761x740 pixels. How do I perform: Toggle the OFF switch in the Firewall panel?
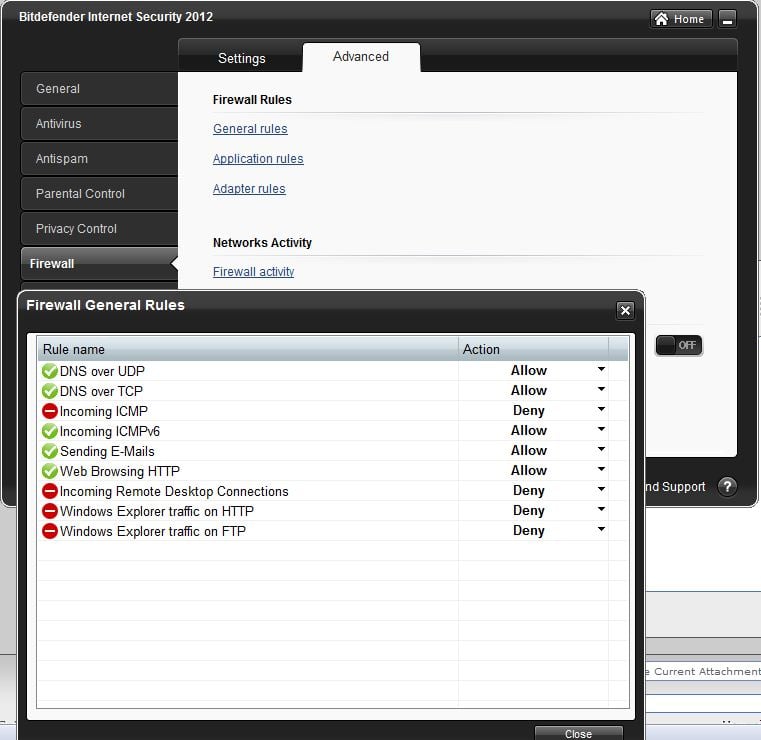pos(678,345)
